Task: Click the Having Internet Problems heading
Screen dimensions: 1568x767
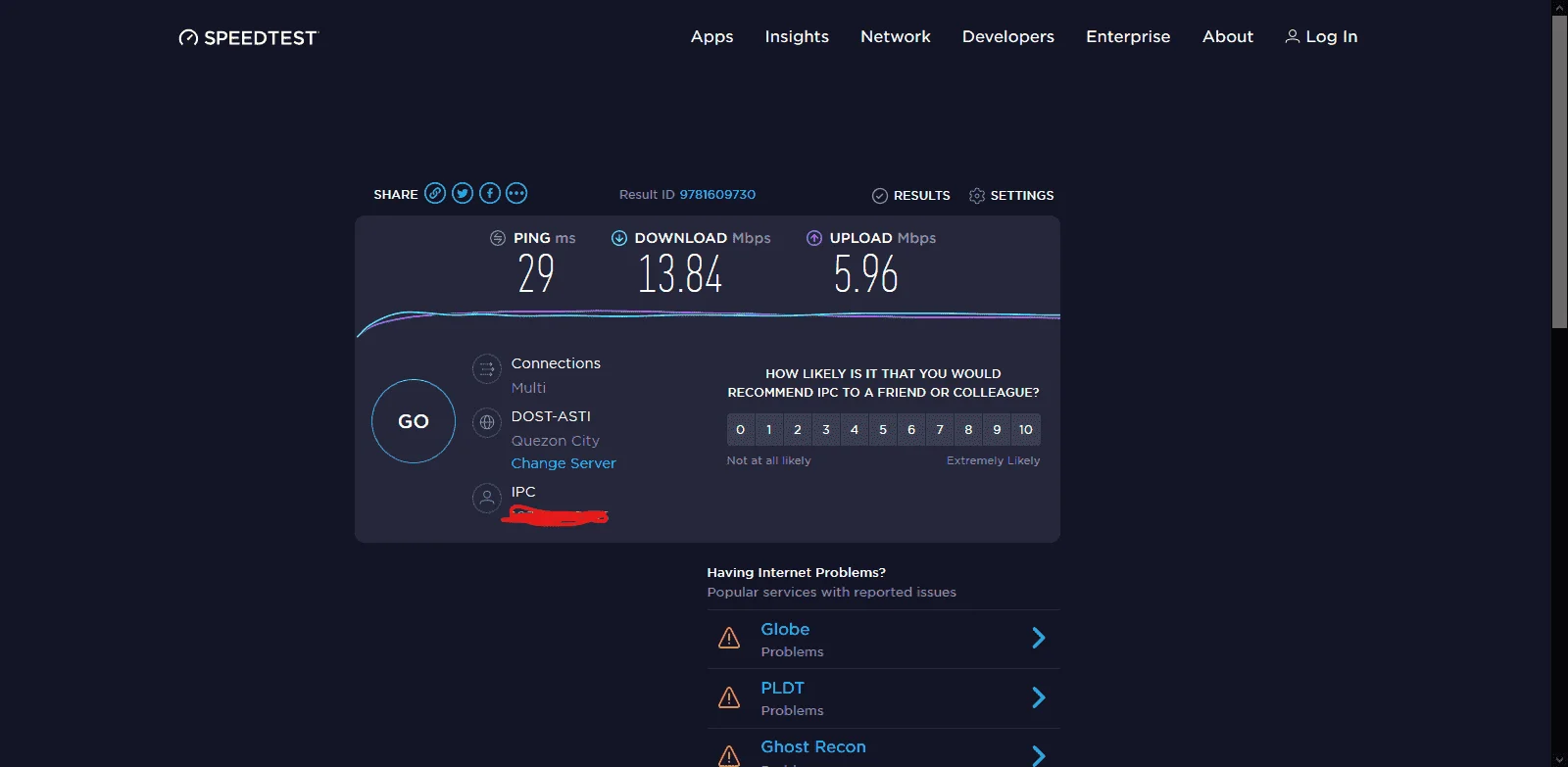Action: (x=797, y=572)
